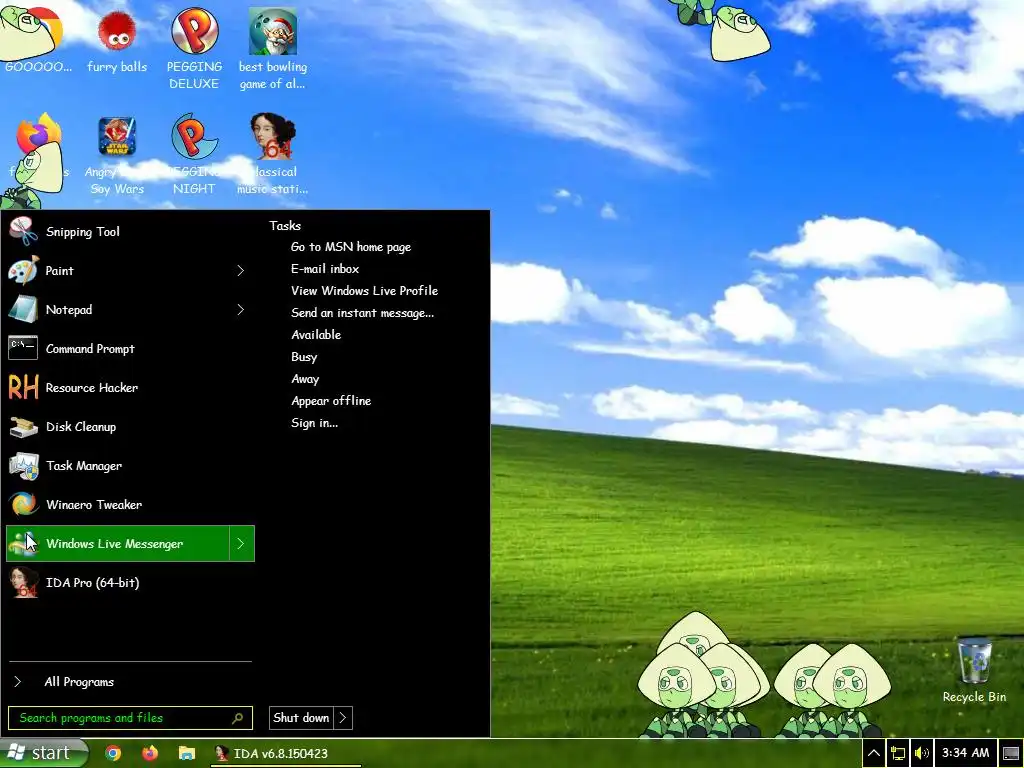
Task: Set status to Away
Action: [305, 379]
